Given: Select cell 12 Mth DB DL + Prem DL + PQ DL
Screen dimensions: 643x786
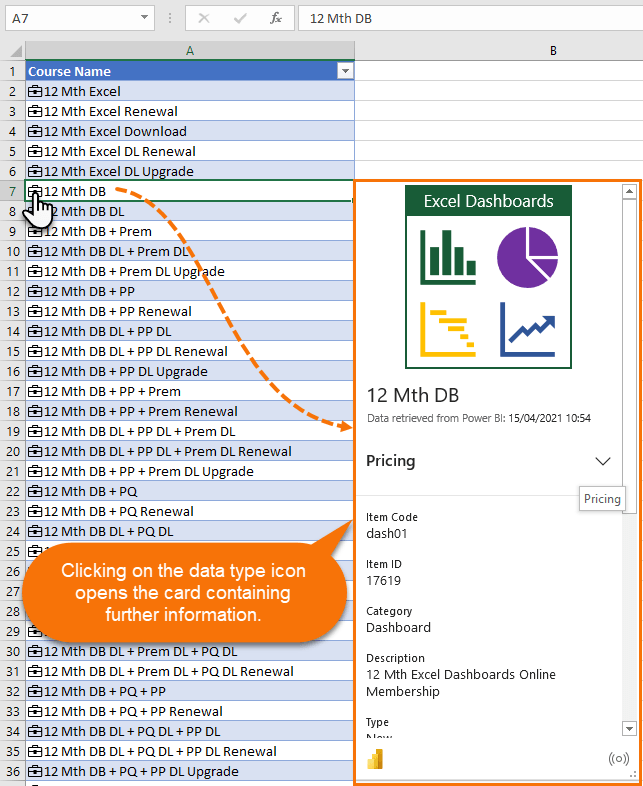Looking at the screenshot, I should [x=190, y=652].
